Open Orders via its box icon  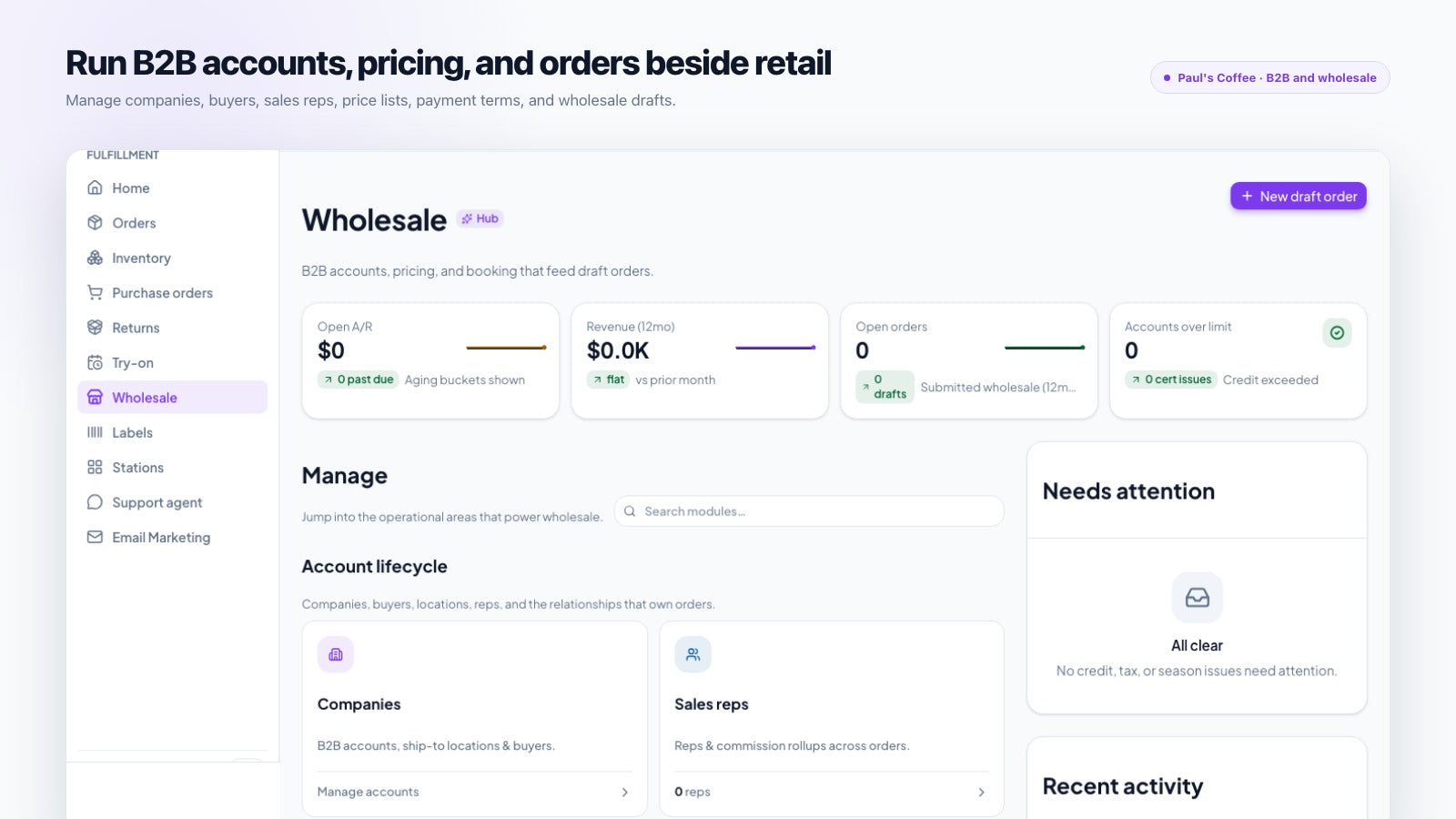coord(95,223)
